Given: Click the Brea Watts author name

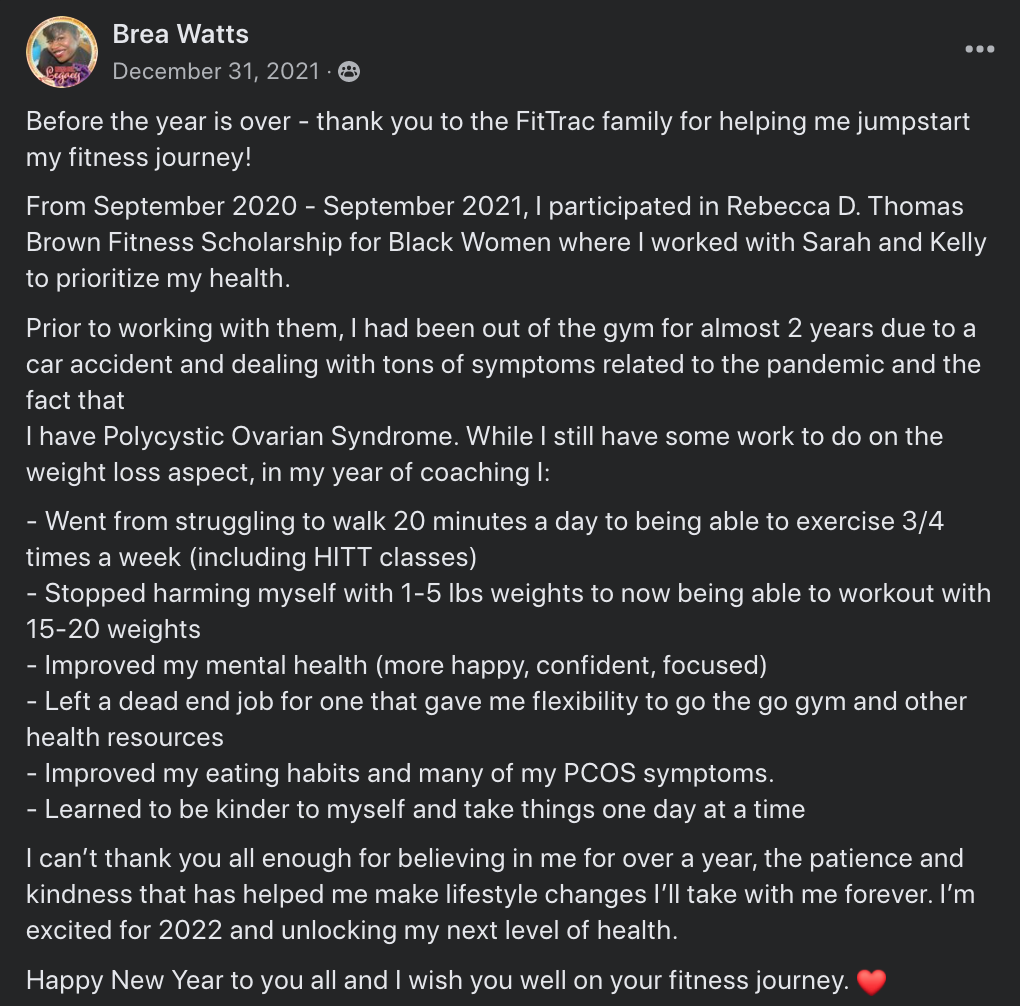Looking at the screenshot, I should (x=180, y=34).
